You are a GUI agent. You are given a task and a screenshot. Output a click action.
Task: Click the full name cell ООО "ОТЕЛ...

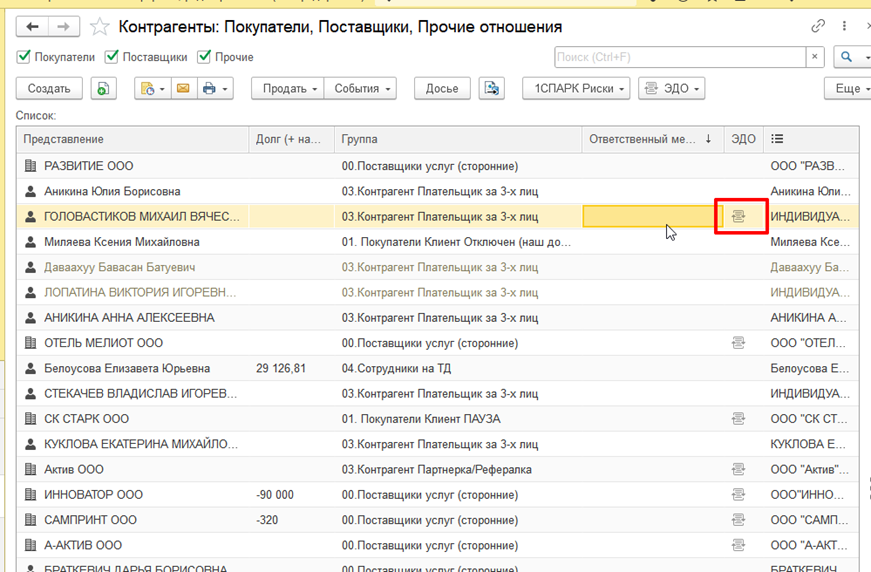point(811,343)
